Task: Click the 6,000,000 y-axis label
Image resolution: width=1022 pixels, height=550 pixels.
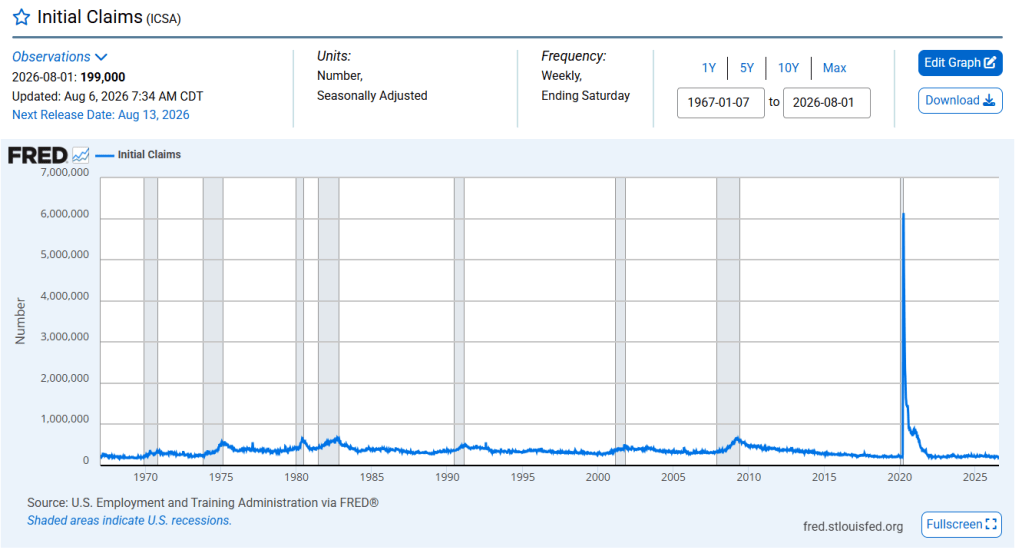Action: click(65, 214)
